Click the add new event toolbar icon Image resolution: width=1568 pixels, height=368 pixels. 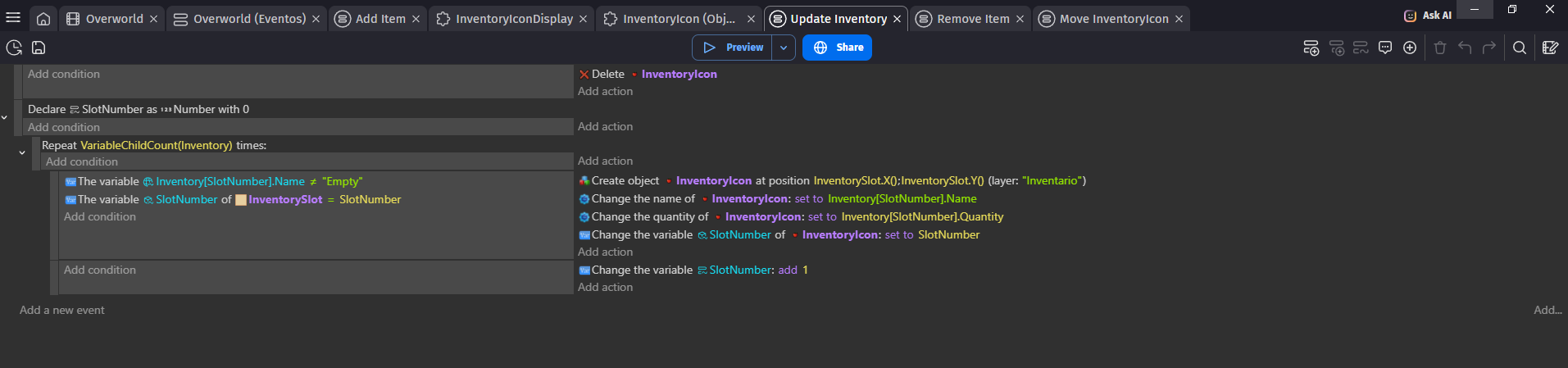(x=1311, y=48)
